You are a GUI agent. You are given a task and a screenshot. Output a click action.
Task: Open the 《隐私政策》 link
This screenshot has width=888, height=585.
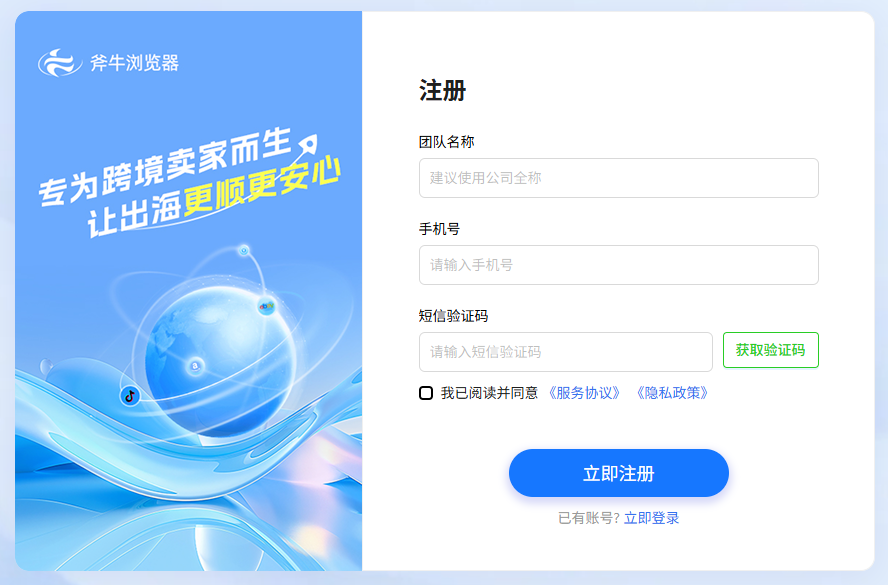672,393
